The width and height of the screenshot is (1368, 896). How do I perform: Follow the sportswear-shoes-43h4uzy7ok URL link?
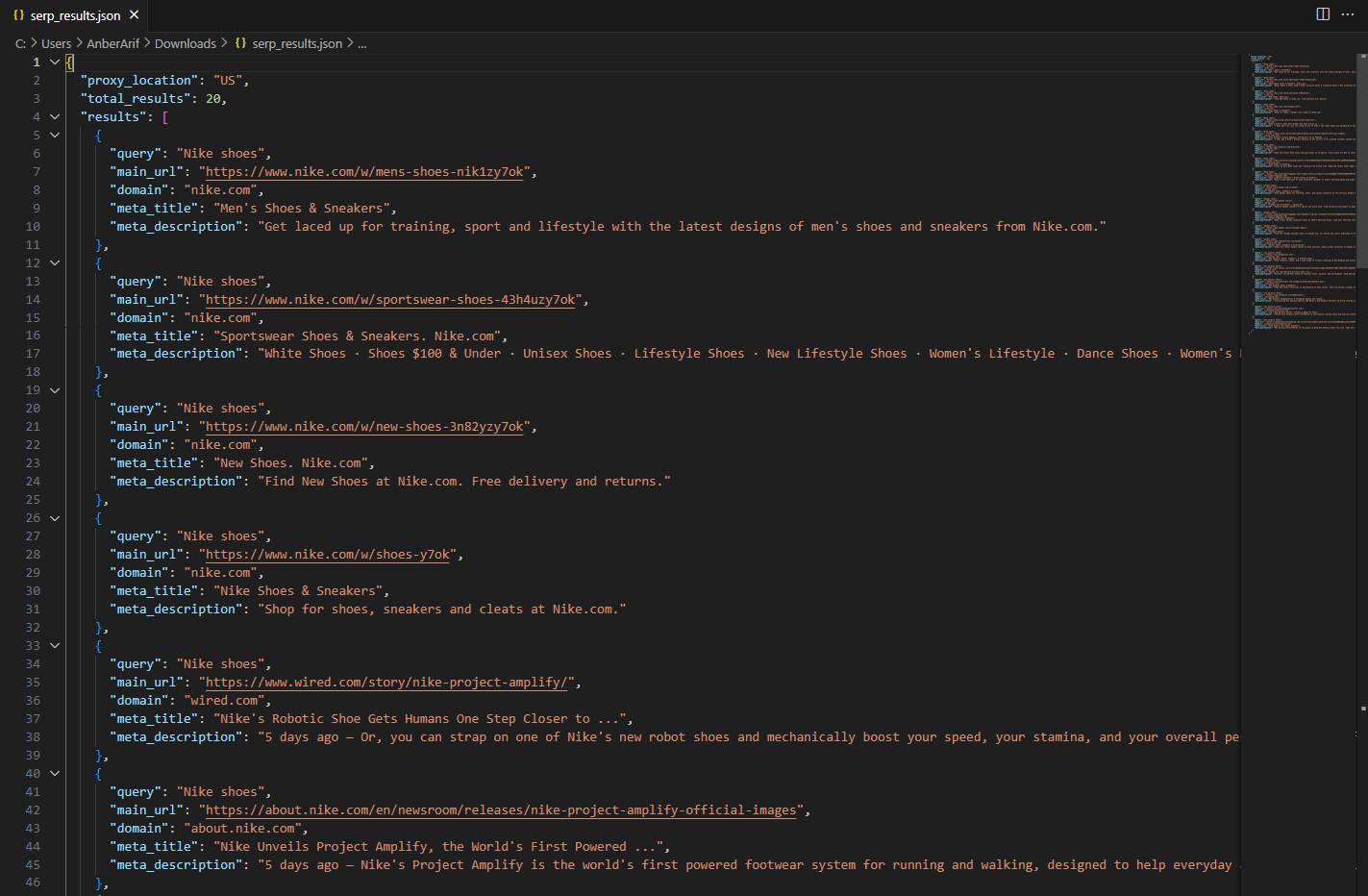tap(390, 300)
